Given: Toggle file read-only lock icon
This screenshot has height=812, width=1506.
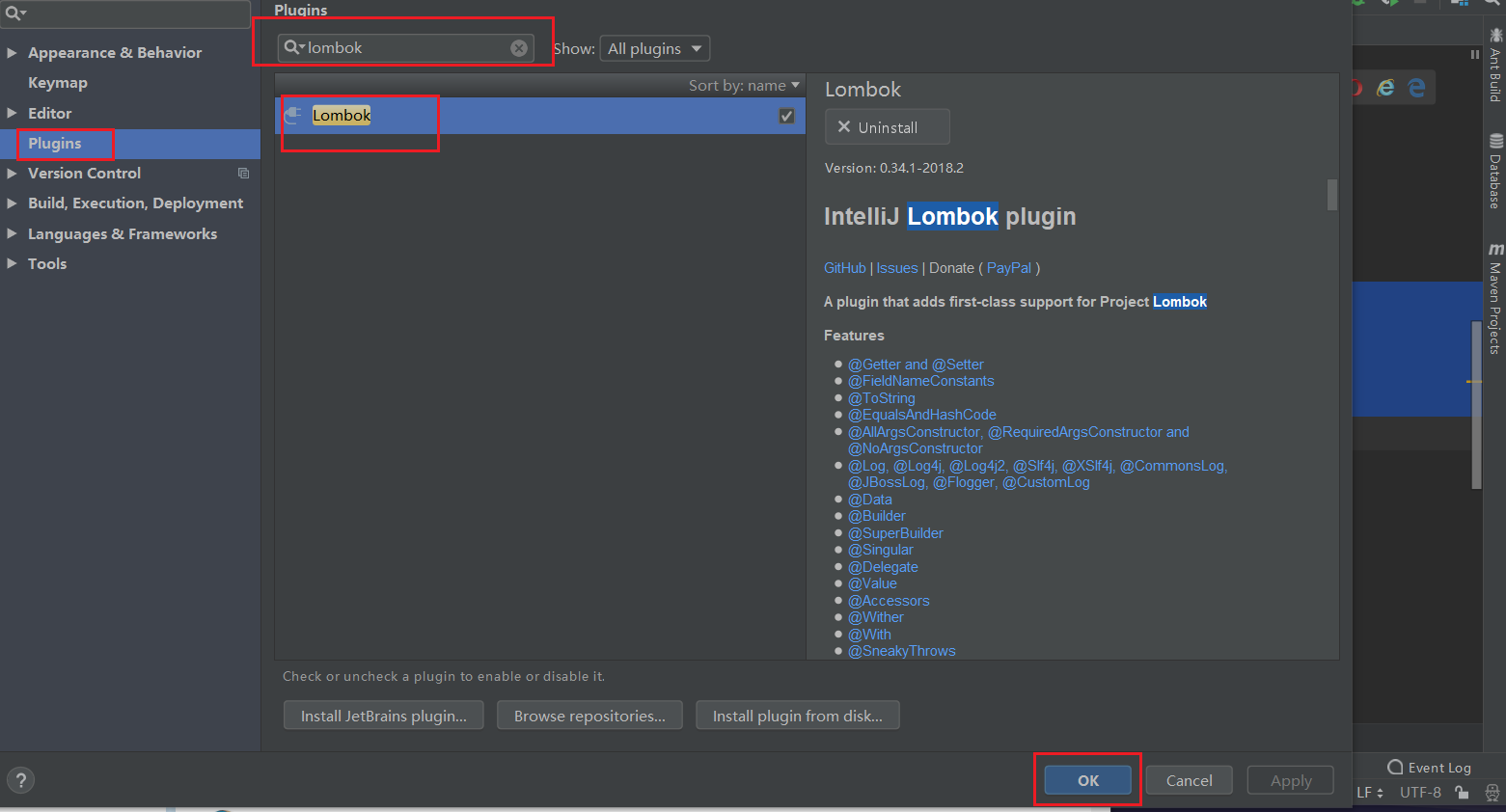Looking at the screenshot, I should [1463, 793].
